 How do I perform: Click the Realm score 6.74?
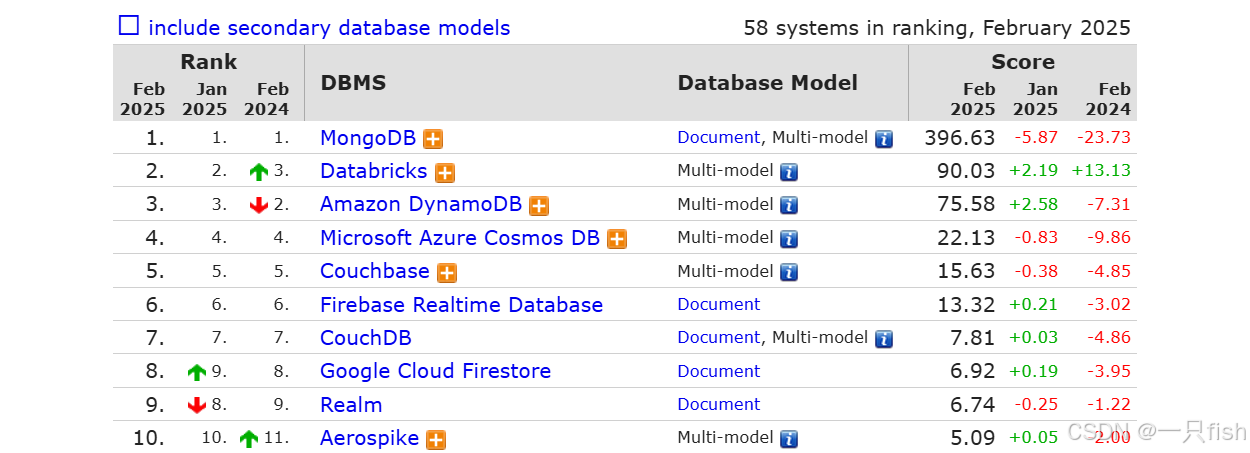972,404
